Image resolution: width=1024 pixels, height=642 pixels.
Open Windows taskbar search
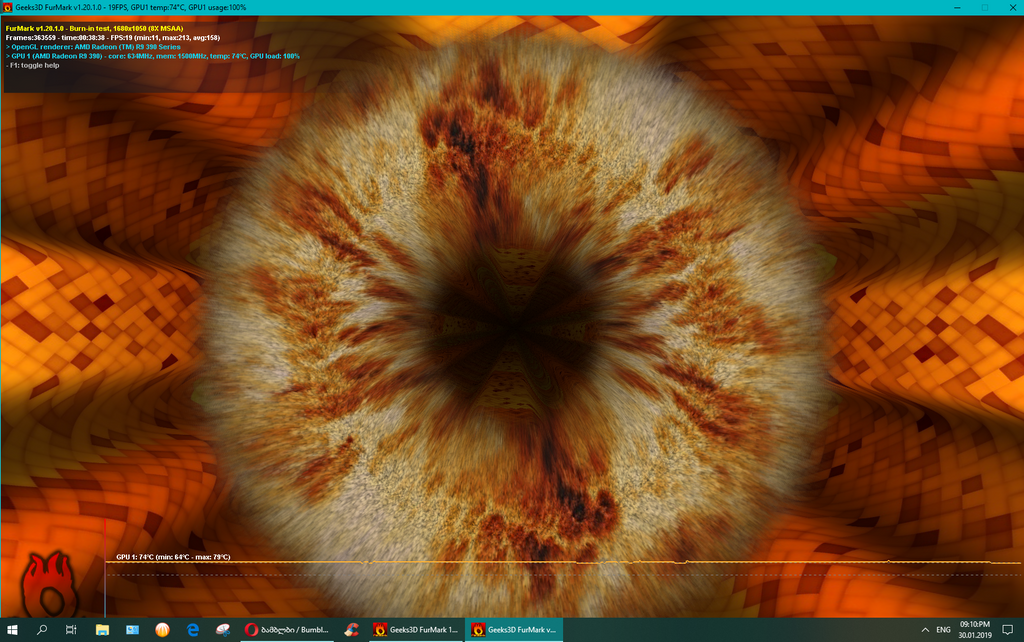point(42,630)
